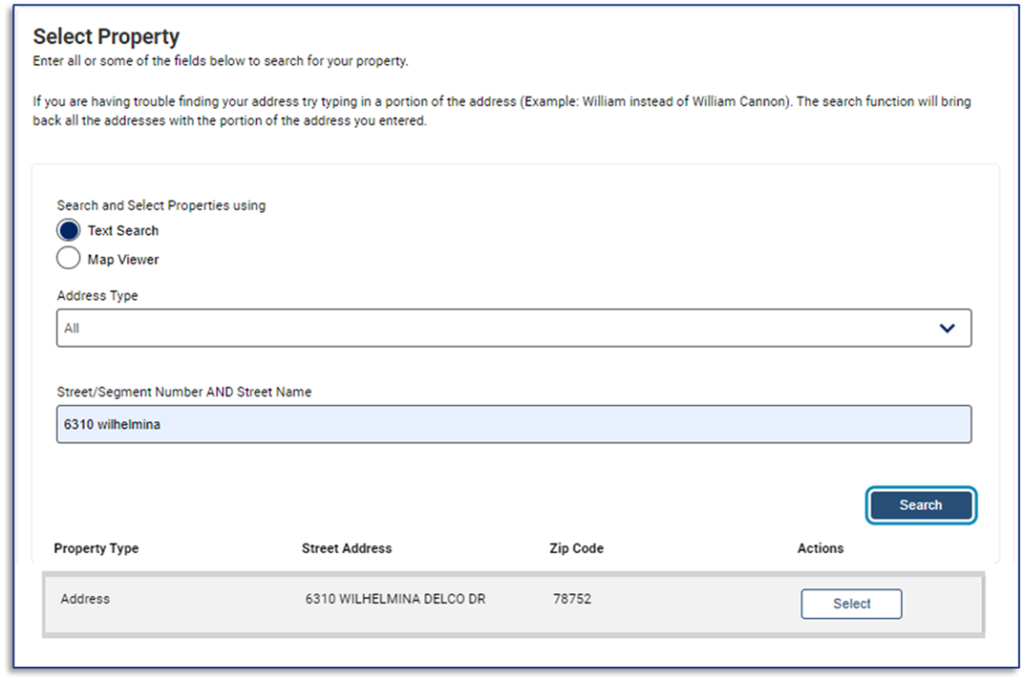Click the 6310 WILHELMINA DELCO DR result text
Screen dimensions: 1024x681
tap(395, 599)
